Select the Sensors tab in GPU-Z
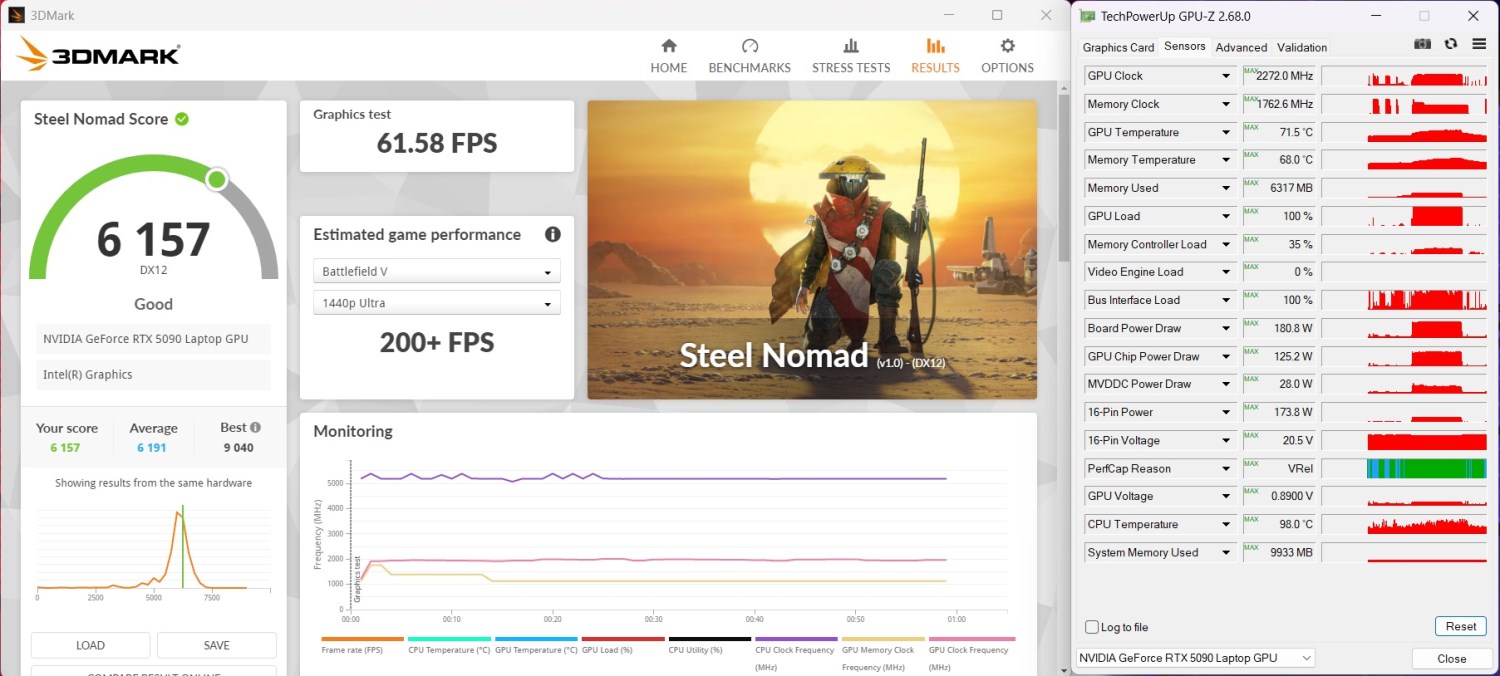Screen dimensions: 1500x676 point(1185,46)
